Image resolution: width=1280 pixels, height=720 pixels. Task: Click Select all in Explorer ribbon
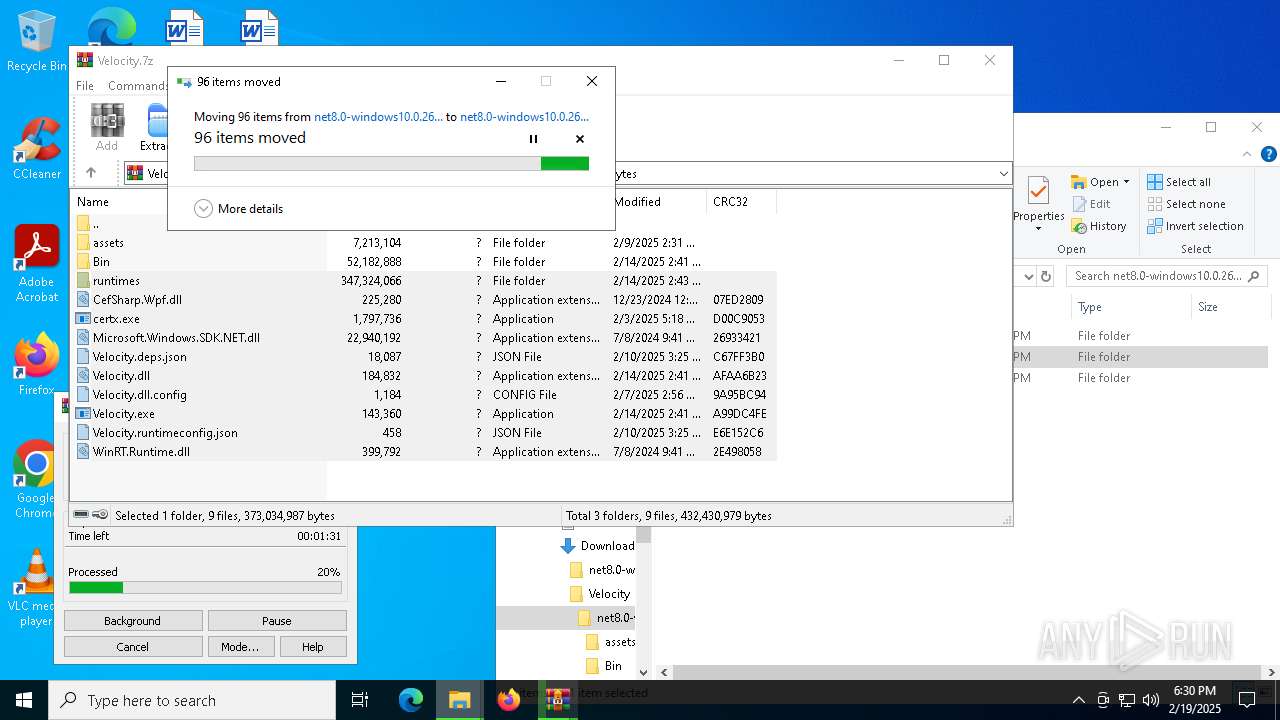(1179, 182)
